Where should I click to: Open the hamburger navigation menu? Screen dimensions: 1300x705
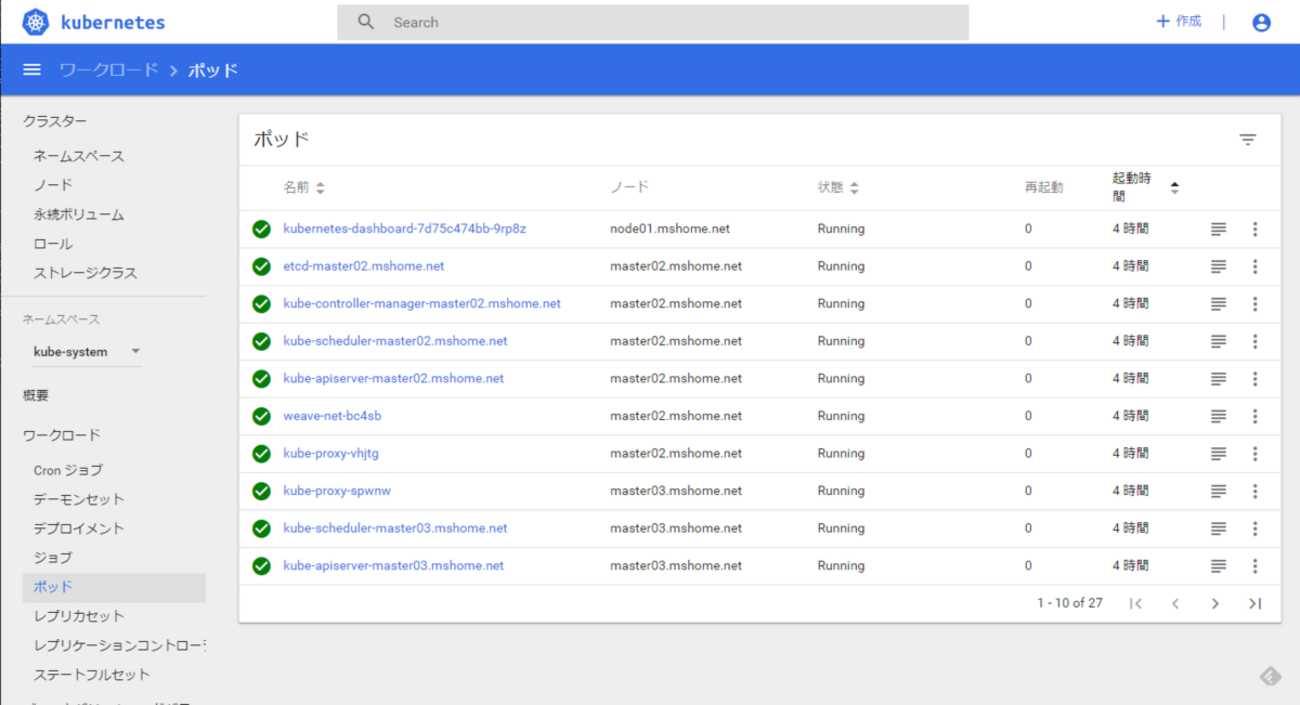tap(32, 70)
